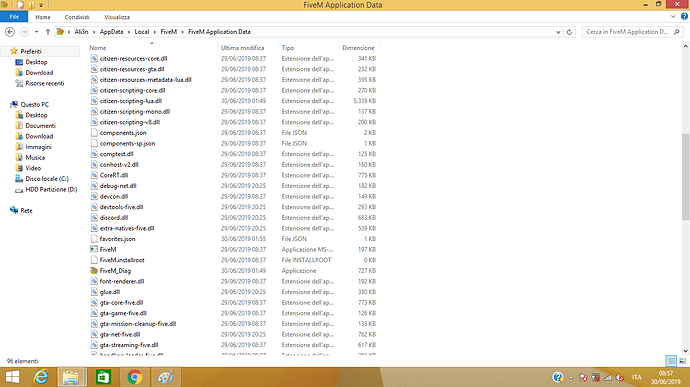
Task: Select file devtools-five.dll
Action: [121, 207]
